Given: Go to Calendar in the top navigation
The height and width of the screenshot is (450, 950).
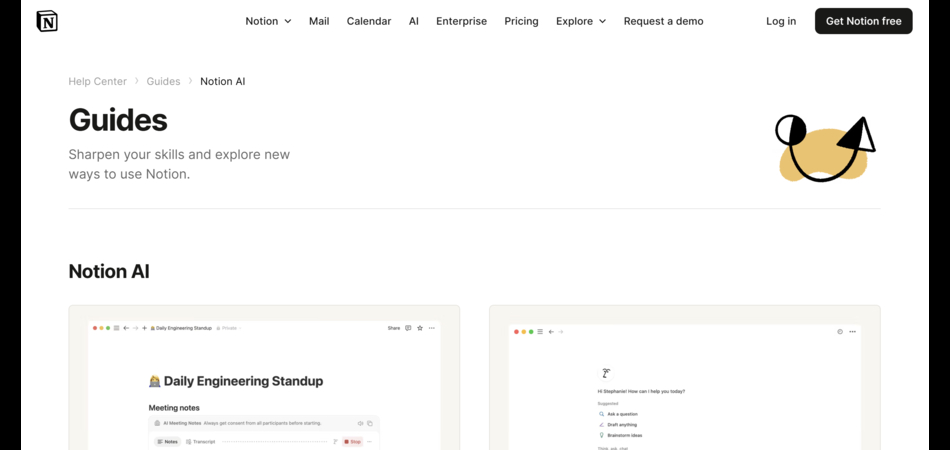Looking at the screenshot, I should (369, 21).
